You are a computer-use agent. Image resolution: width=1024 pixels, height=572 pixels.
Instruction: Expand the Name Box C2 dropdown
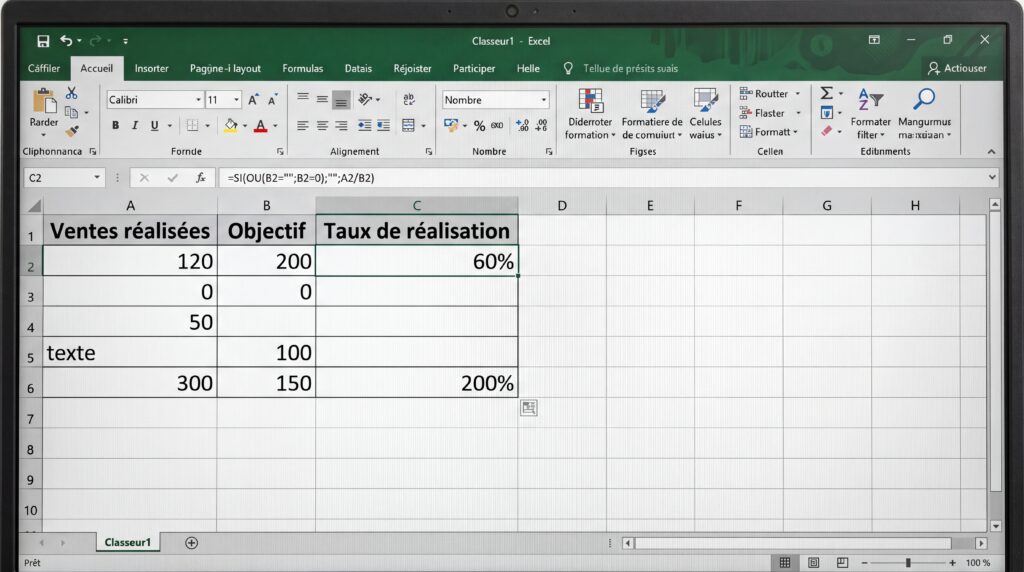[97, 178]
